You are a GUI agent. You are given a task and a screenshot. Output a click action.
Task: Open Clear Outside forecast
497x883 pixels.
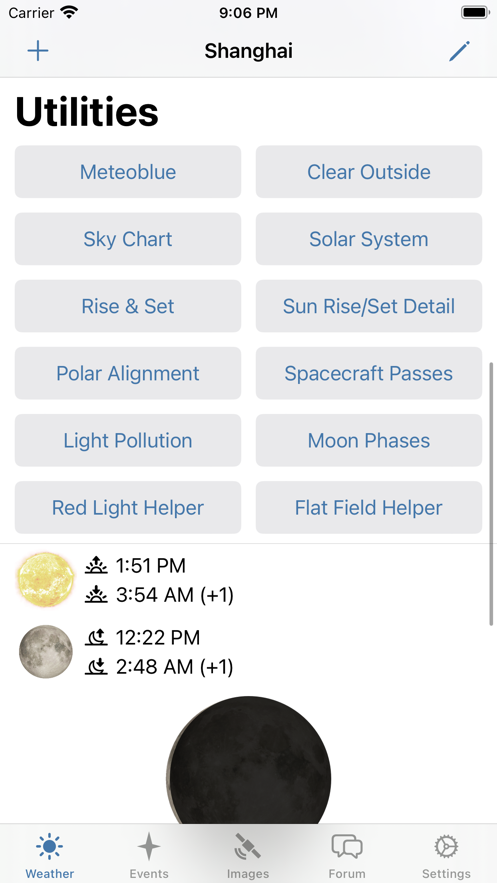369,172
